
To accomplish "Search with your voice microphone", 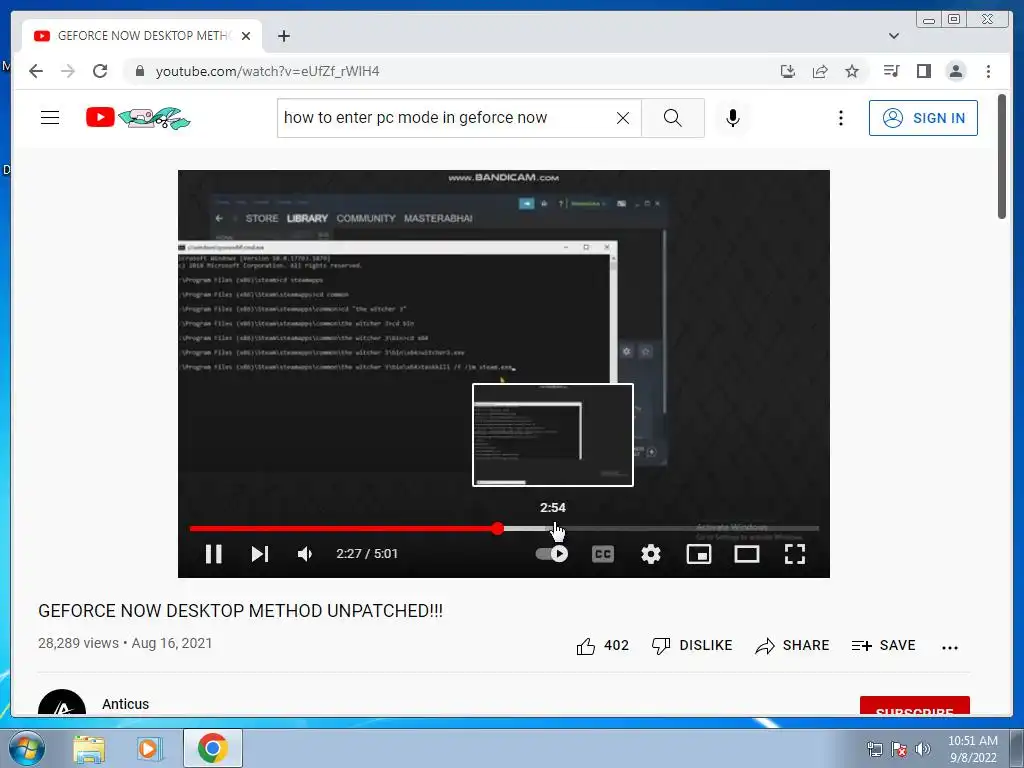I will pos(733,118).
